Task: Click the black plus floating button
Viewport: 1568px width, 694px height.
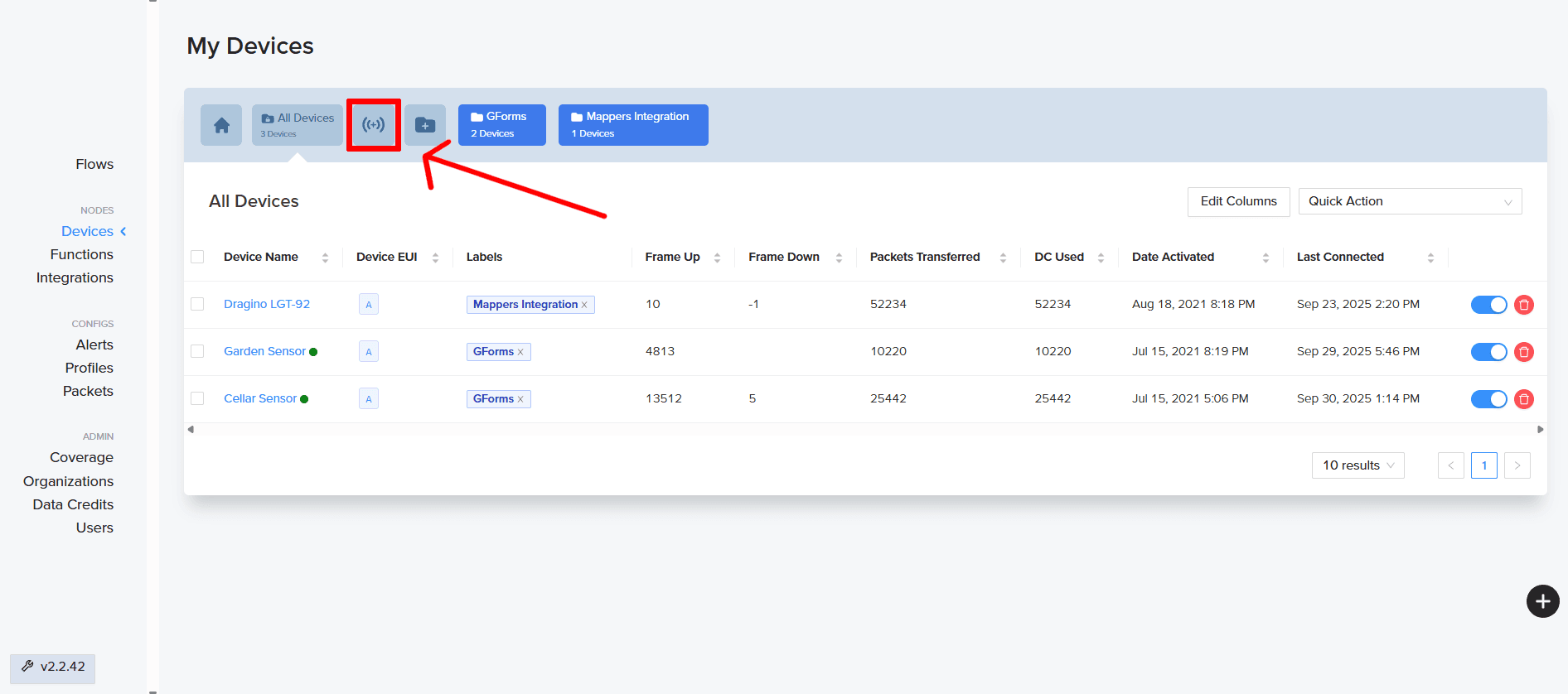Action: (1542, 601)
